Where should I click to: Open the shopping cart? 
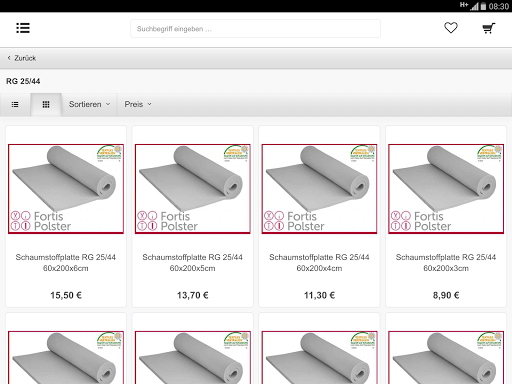489,28
